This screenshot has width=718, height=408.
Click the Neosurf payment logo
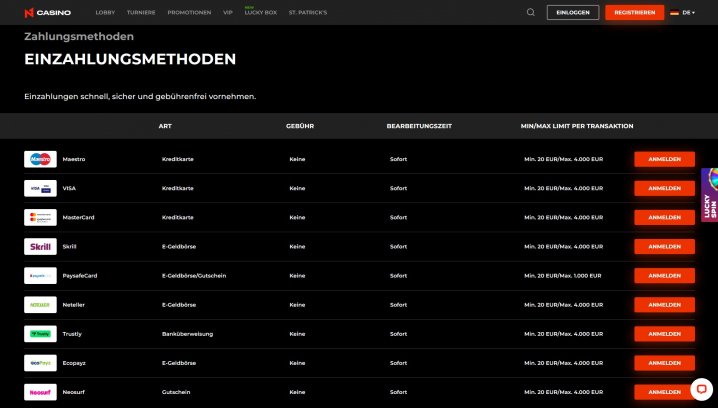coord(40,392)
